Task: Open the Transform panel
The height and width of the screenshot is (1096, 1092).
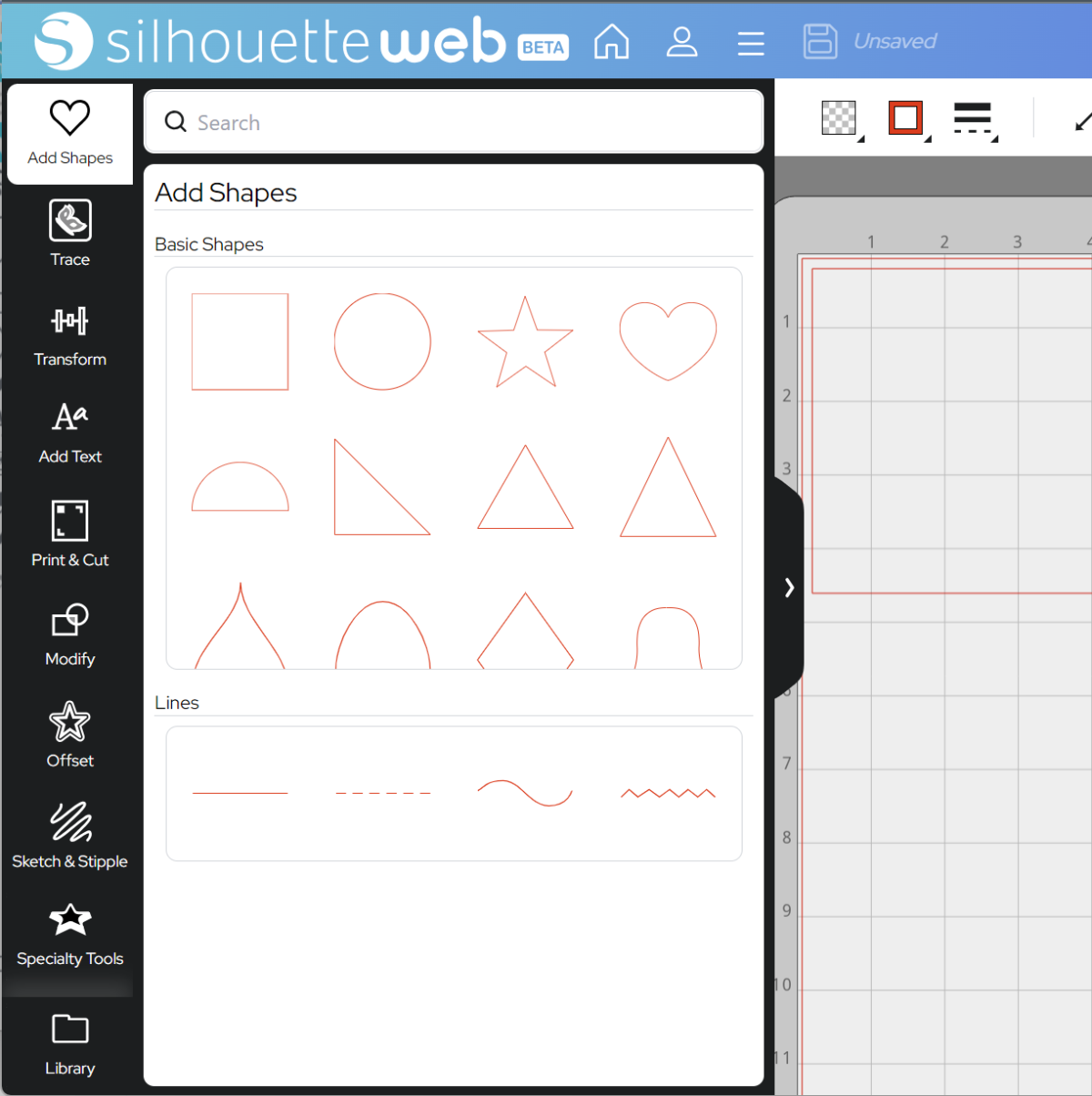Action: click(x=70, y=336)
